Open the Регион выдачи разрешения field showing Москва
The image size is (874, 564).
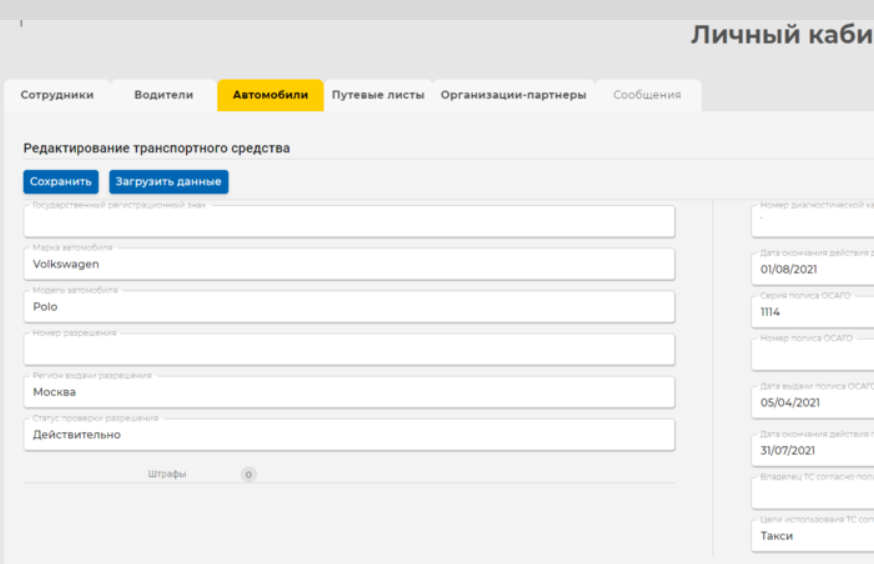(348, 392)
